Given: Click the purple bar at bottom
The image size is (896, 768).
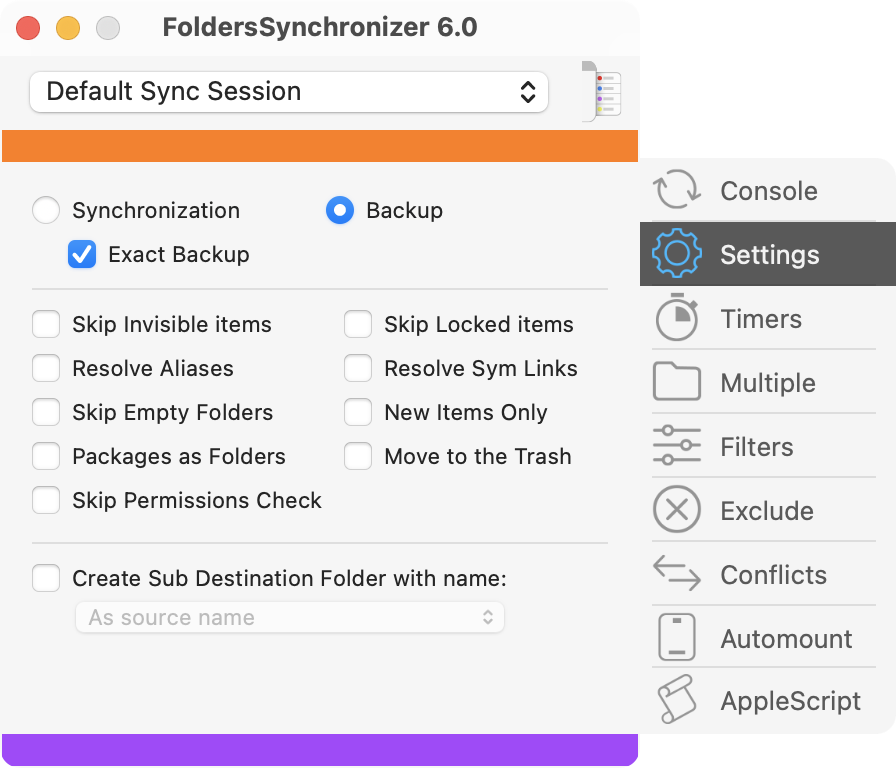Looking at the screenshot, I should pos(320,750).
